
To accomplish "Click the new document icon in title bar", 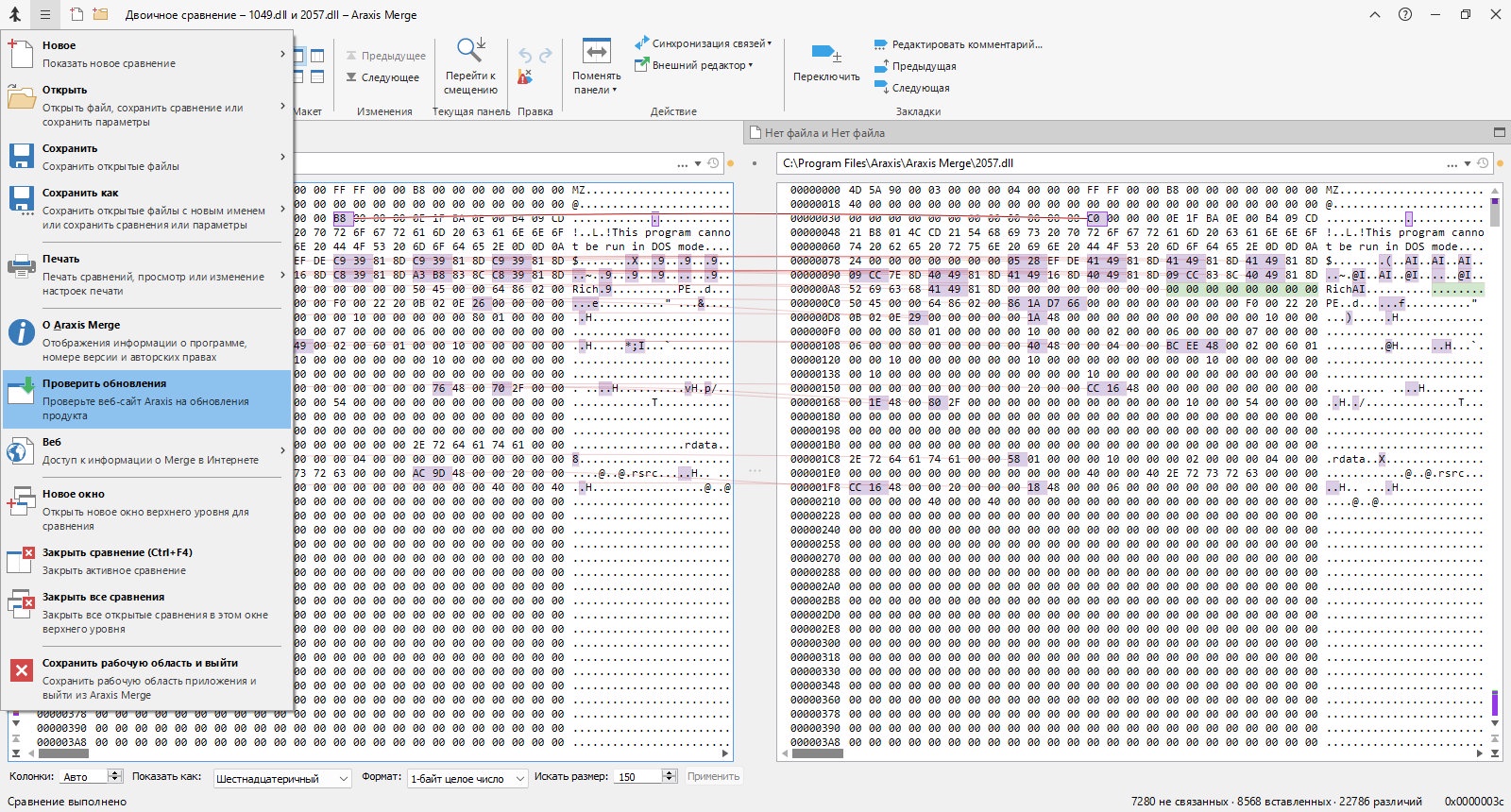I will pos(76,14).
